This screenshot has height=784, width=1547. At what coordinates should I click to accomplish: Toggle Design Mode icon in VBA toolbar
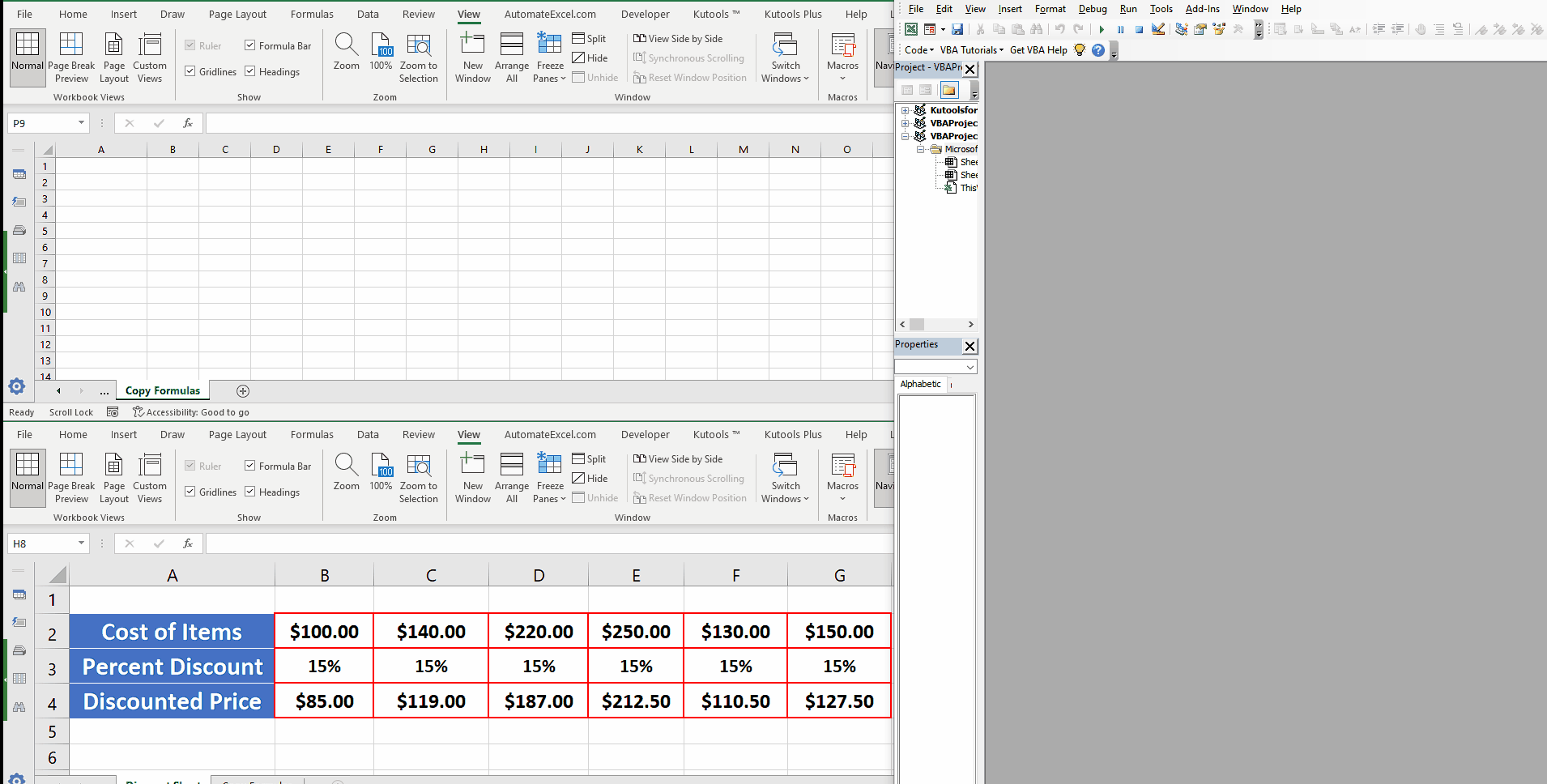click(1158, 30)
